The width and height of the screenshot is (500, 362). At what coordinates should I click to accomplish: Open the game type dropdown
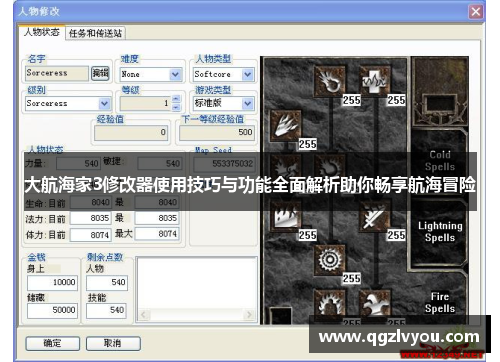click(224, 103)
